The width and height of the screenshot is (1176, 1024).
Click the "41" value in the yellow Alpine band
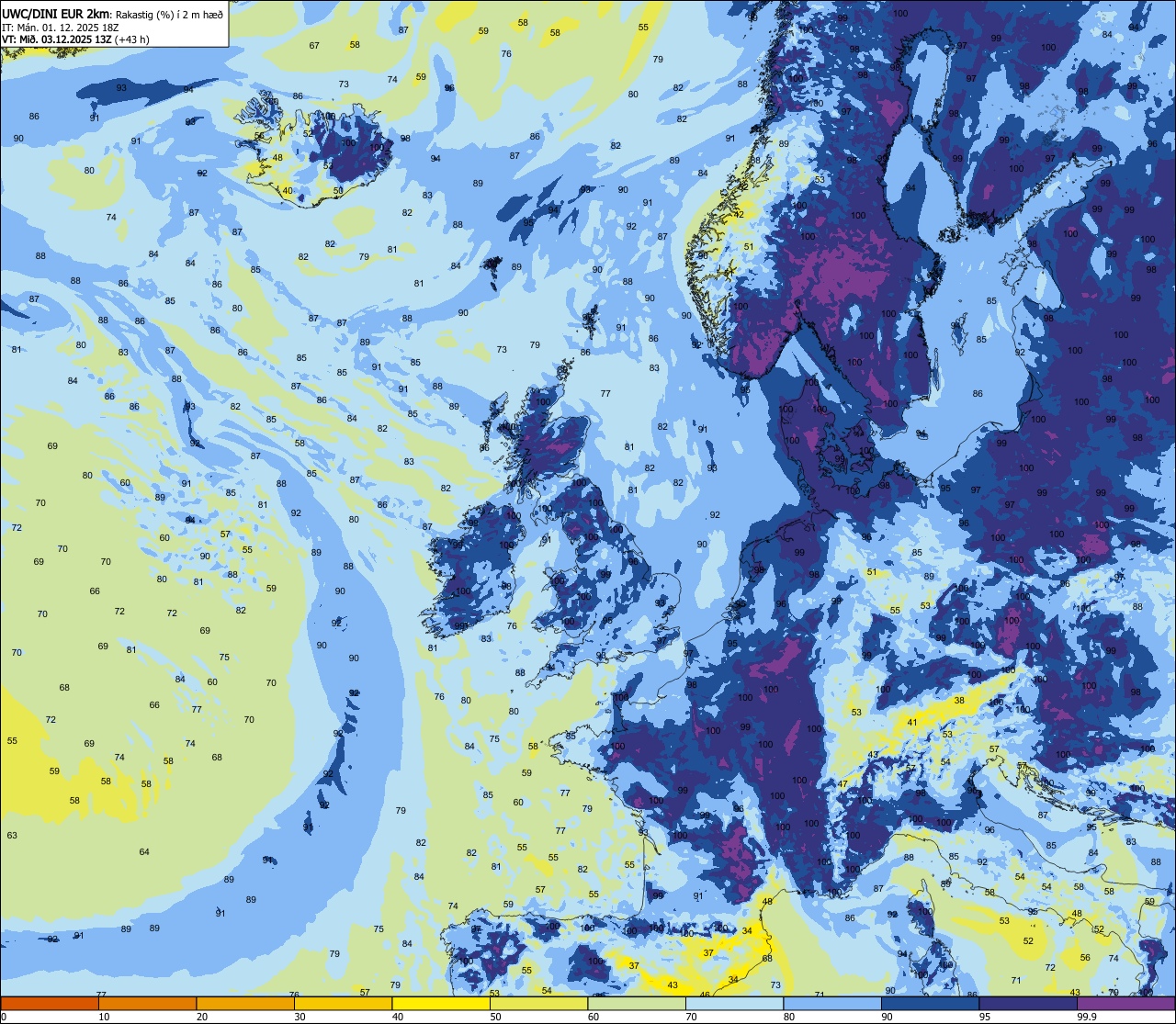tap(912, 723)
